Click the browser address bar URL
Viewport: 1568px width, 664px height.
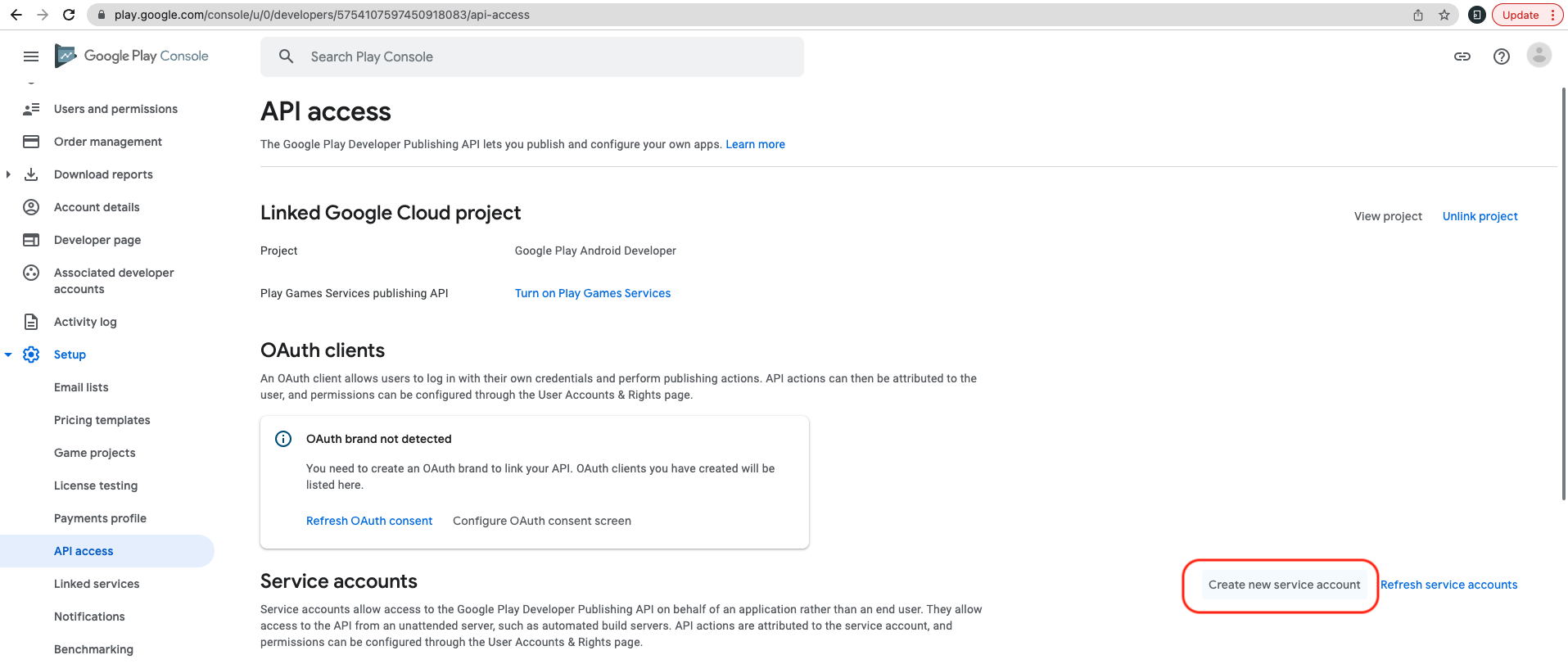(322, 15)
